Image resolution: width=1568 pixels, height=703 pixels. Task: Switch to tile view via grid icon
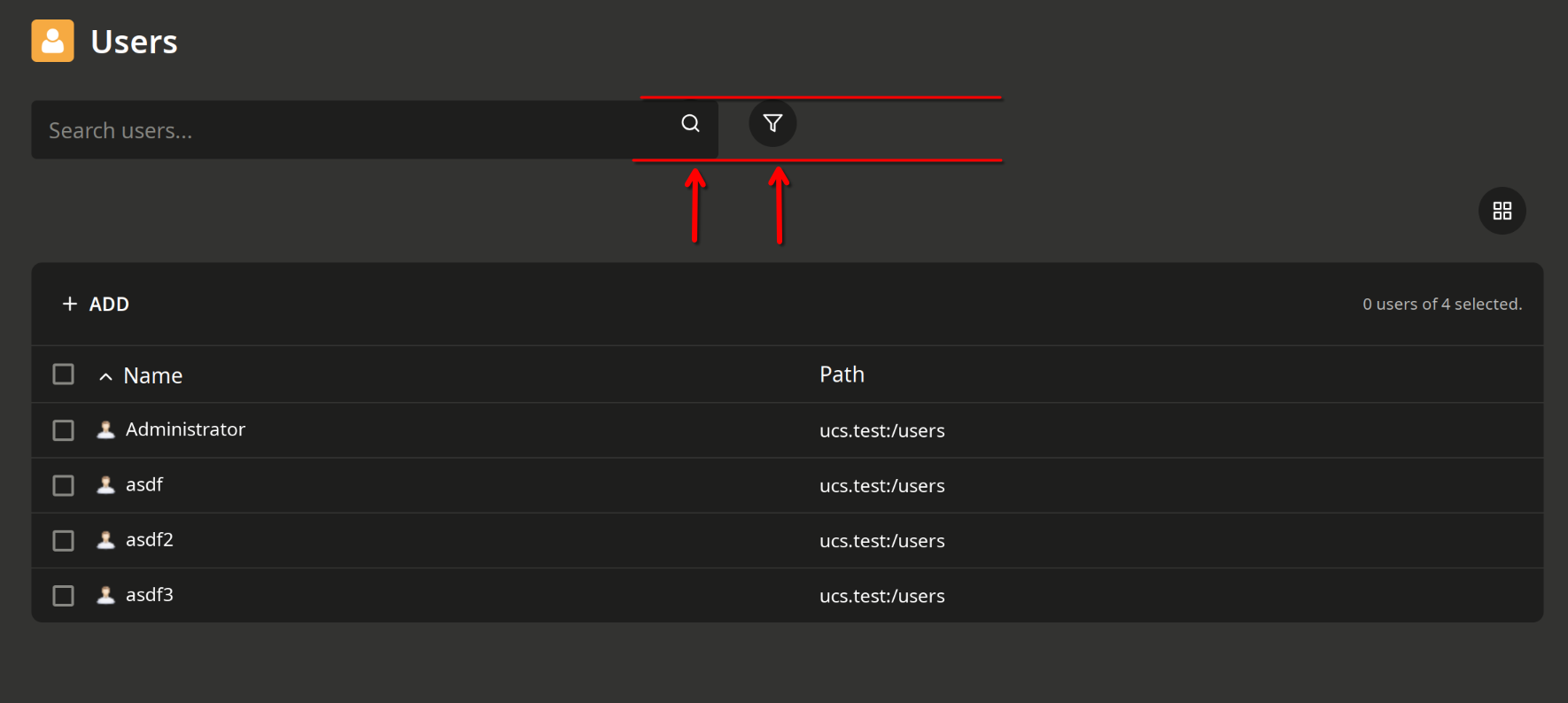[x=1502, y=211]
